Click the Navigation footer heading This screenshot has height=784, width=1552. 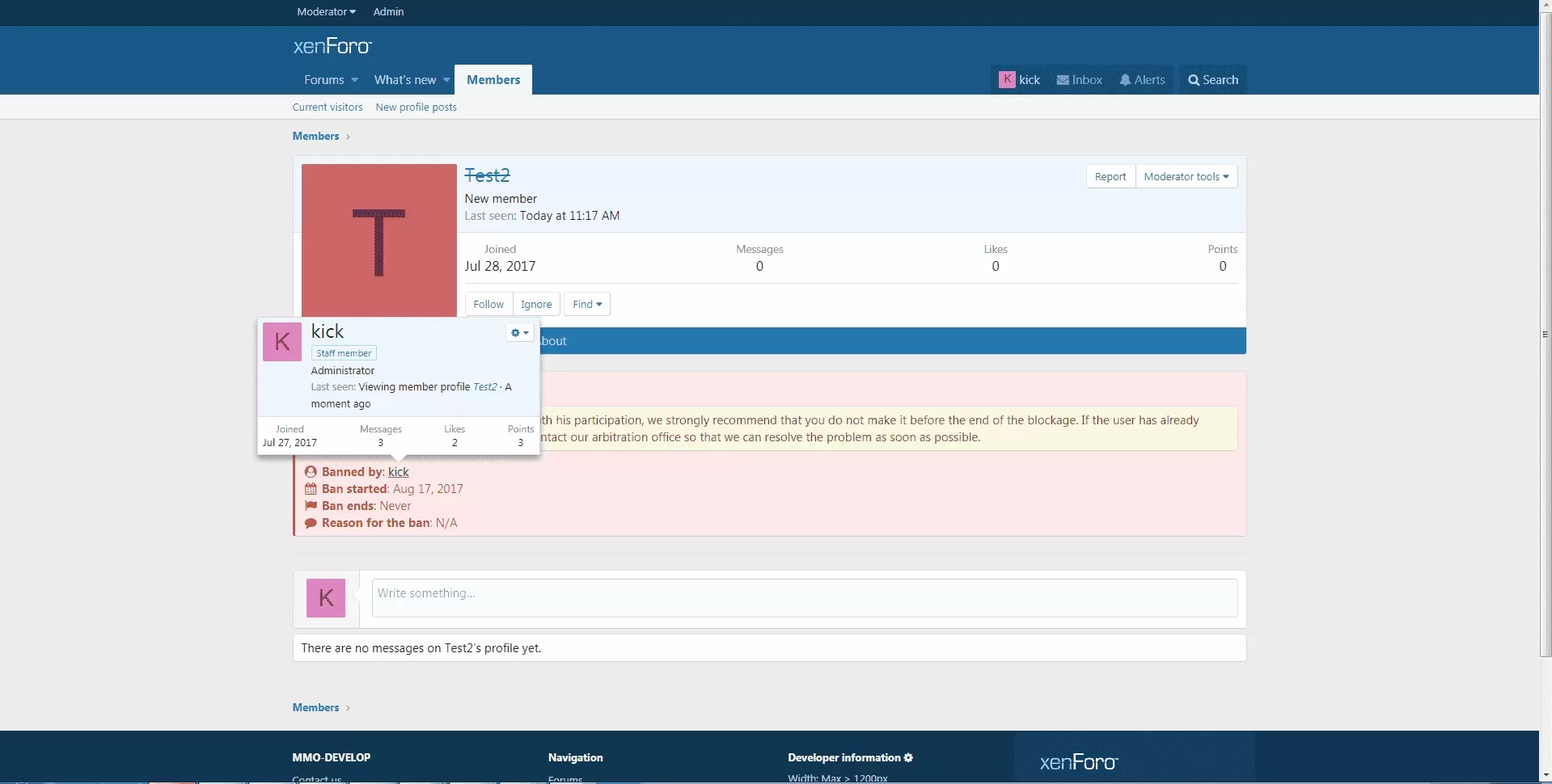tap(575, 757)
